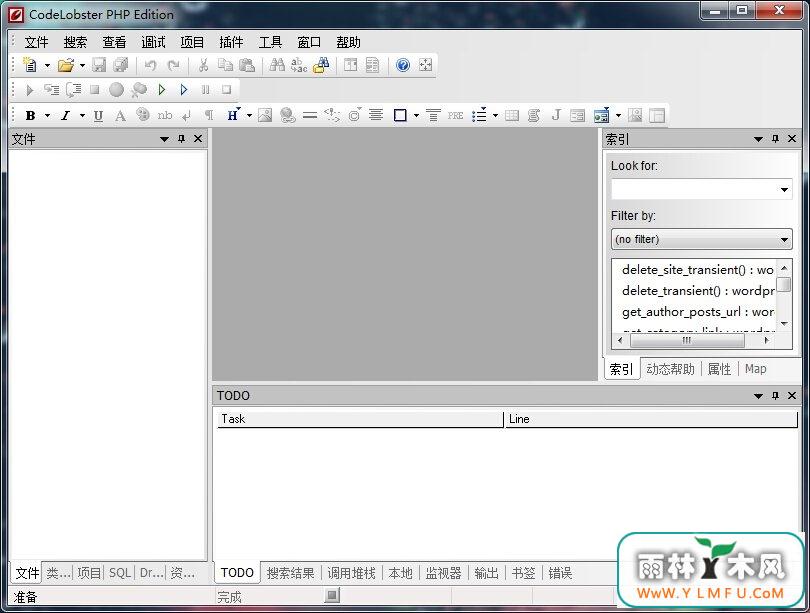Click the Full Screen arrows icon
The height and width of the screenshot is (613, 810).
click(425, 65)
